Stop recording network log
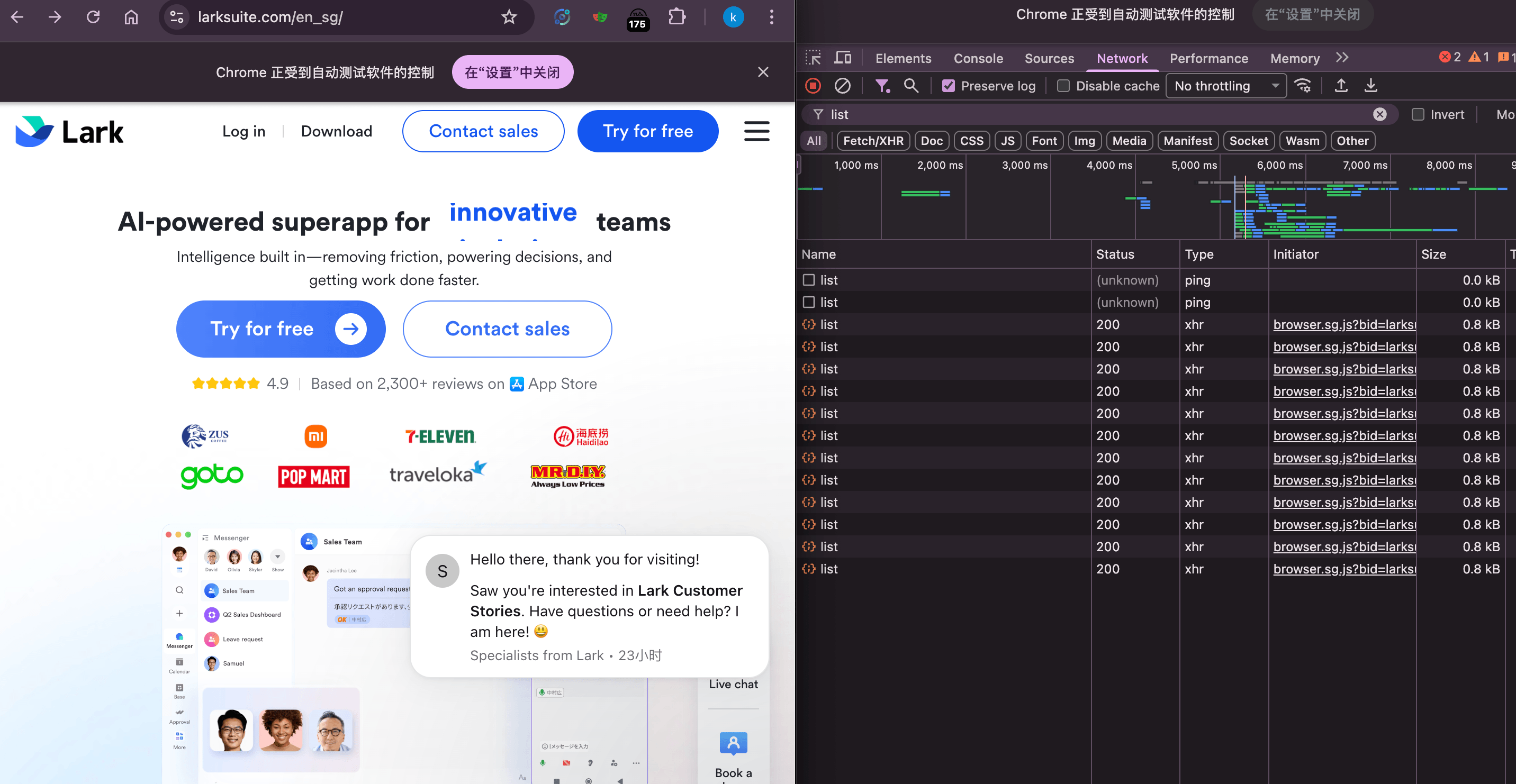This screenshot has width=1516, height=784. click(x=814, y=86)
